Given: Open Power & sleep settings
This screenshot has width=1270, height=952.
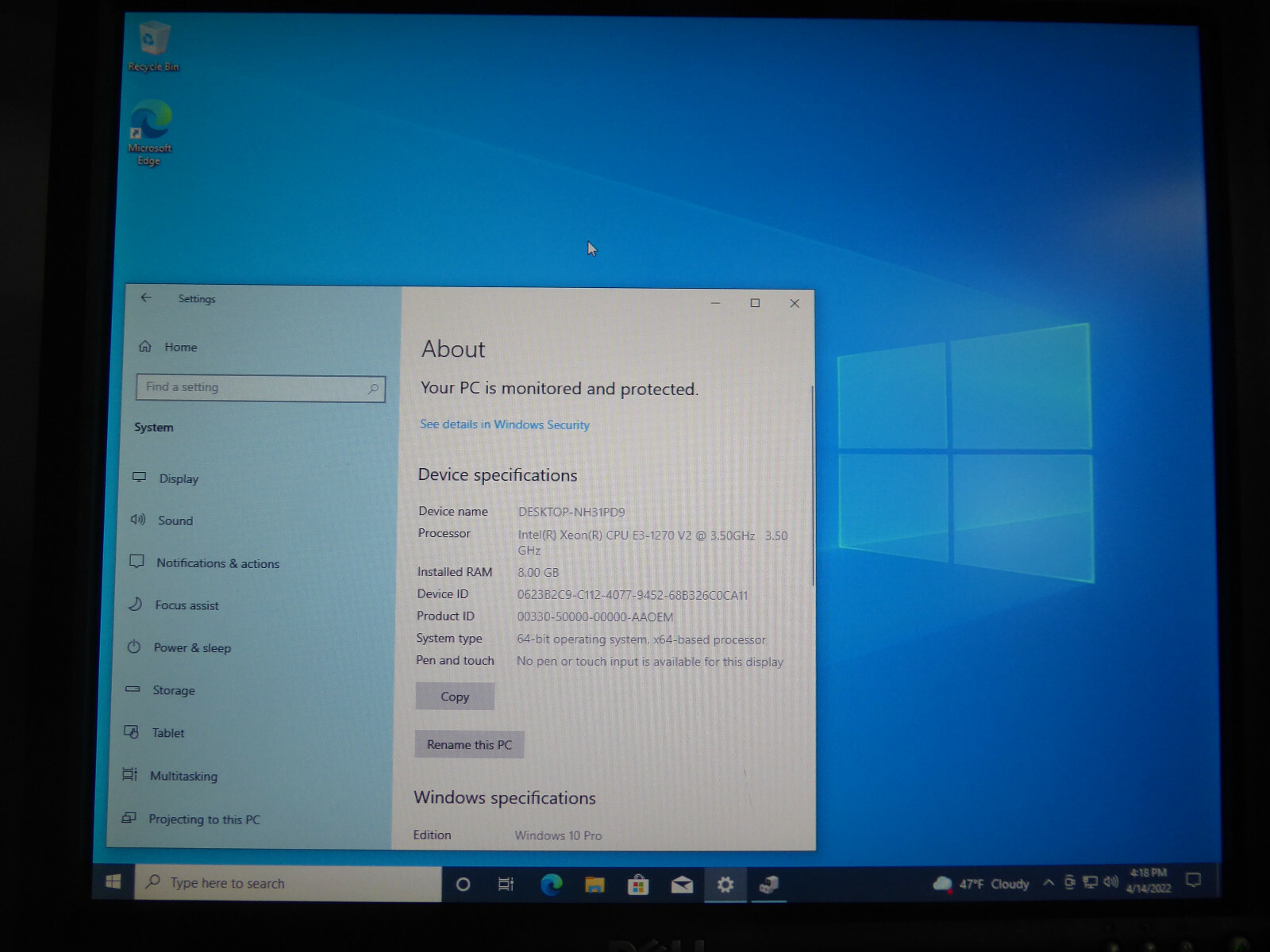Looking at the screenshot, I should point(179,647).
